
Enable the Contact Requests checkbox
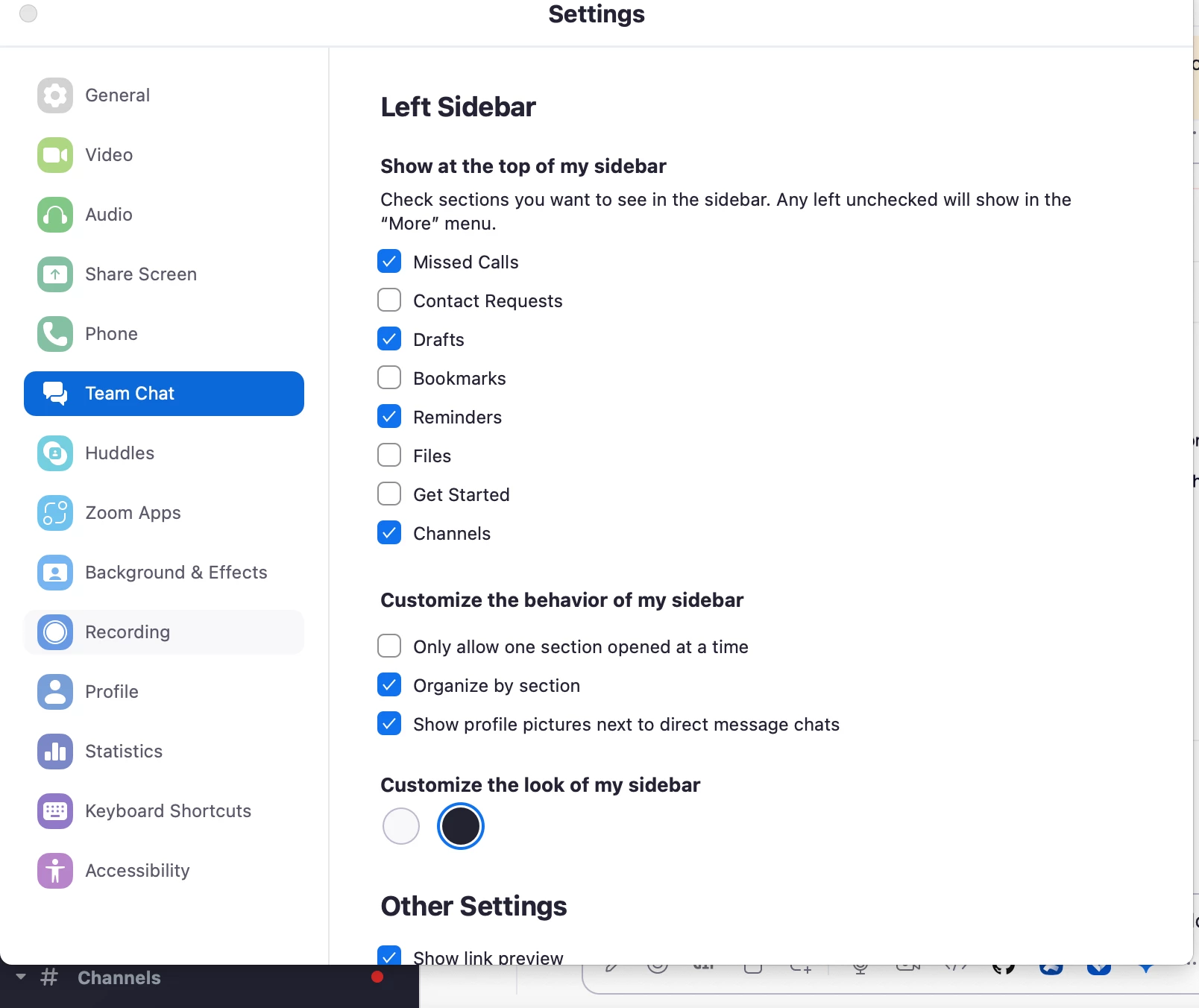(389, 300)
